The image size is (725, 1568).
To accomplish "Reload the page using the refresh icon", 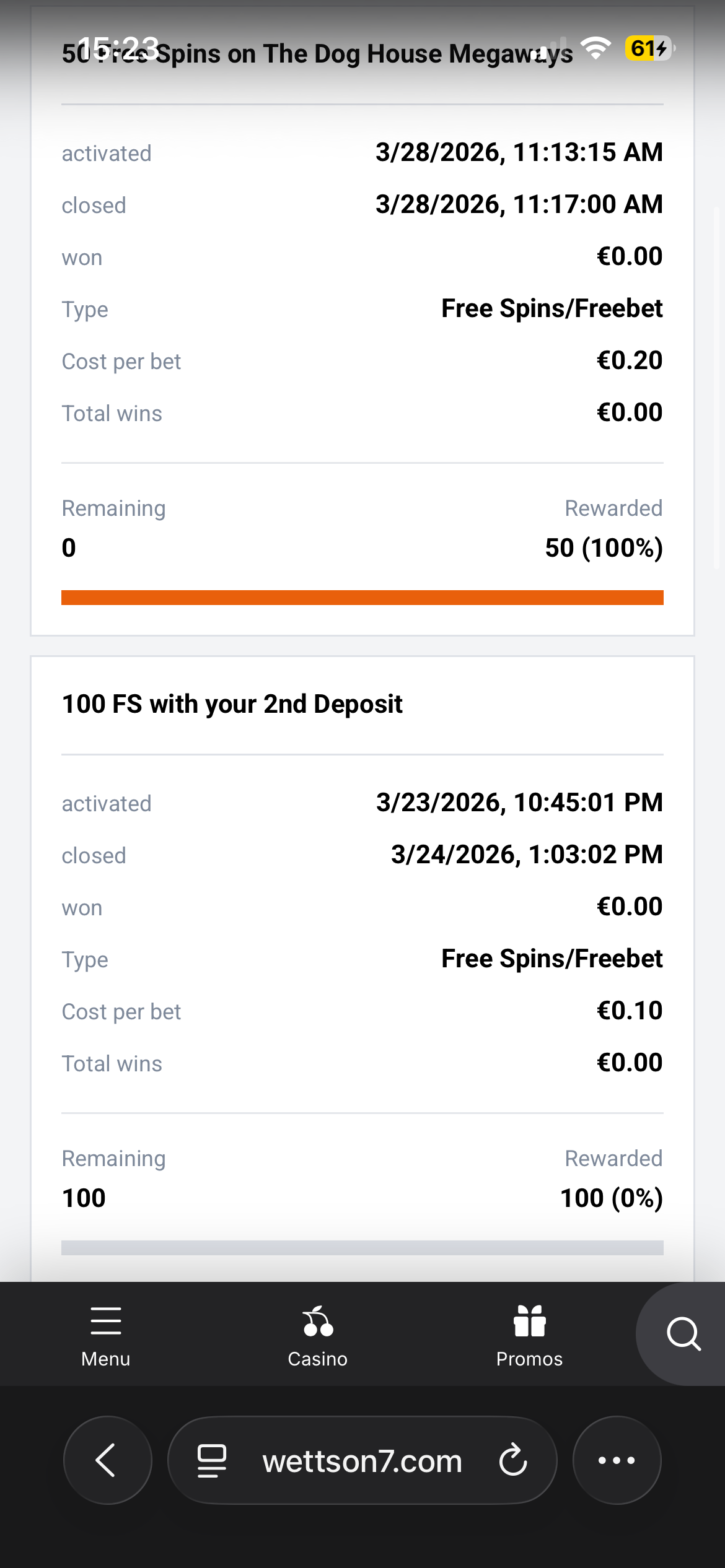I will tap(513, 1460).
